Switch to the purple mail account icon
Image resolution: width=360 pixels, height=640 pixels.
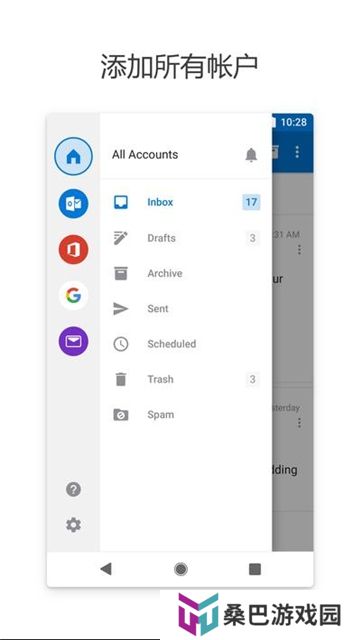tap(73, 341)
